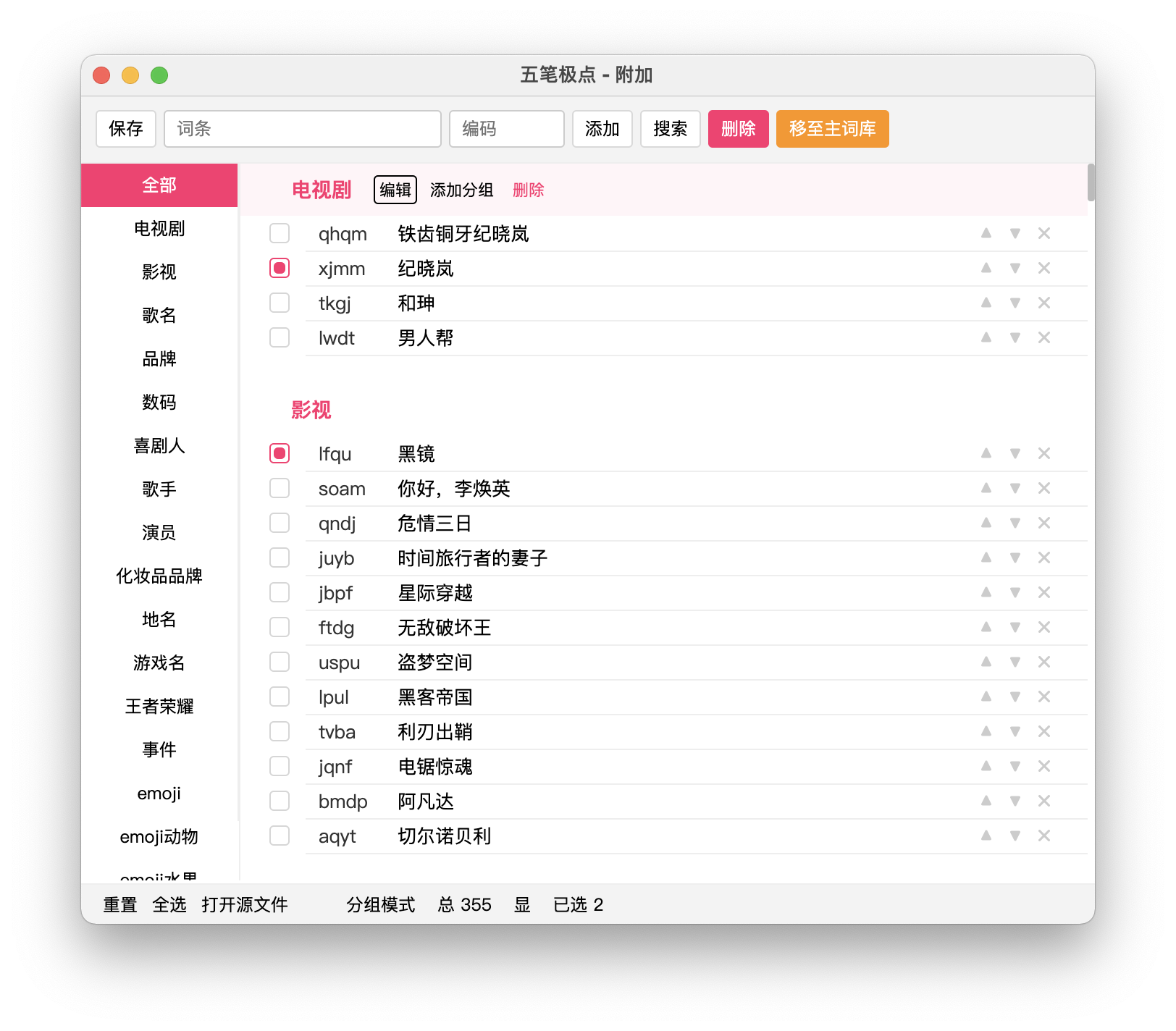This screenshot has width=1176, height=1031.
Task: Select 王者荣耀 in the sidebar
Action: [x=159, y=707]
